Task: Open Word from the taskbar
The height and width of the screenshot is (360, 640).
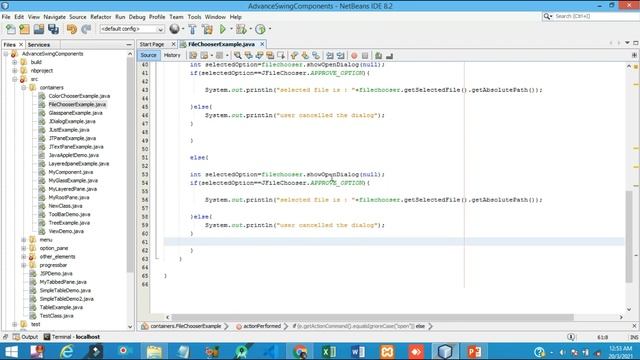Action: (x=358, y=351)
